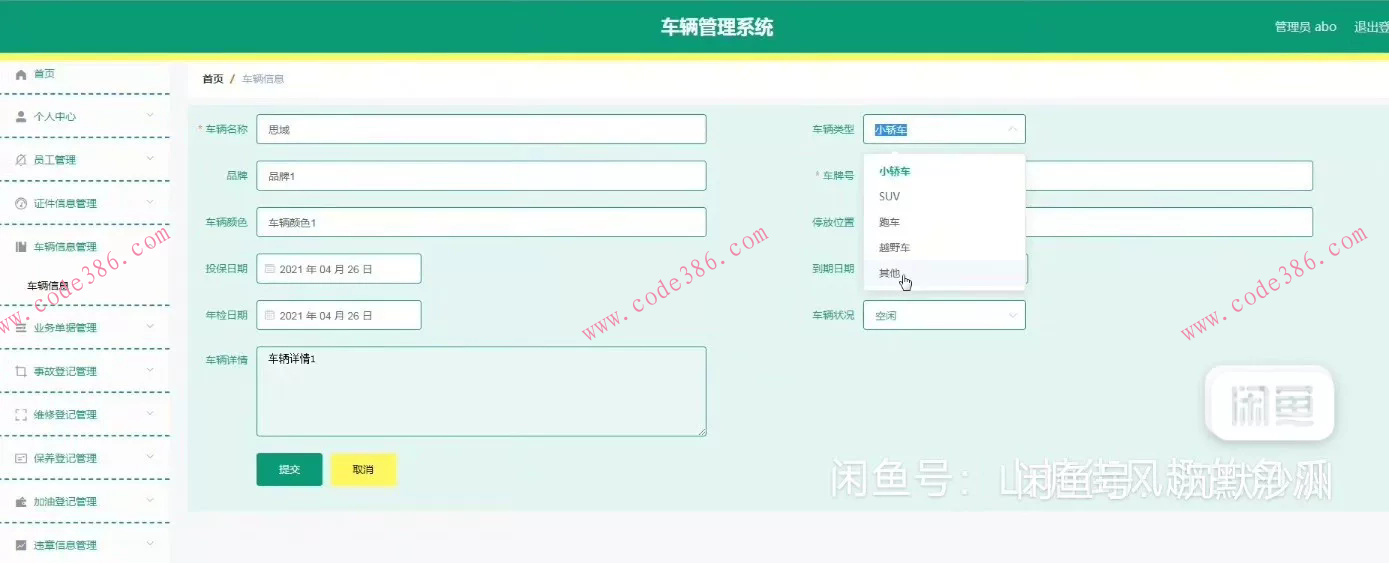Click the 维修登记管理 frame icon
Viewport: 1389px width, 563px height.
point(21,414)
